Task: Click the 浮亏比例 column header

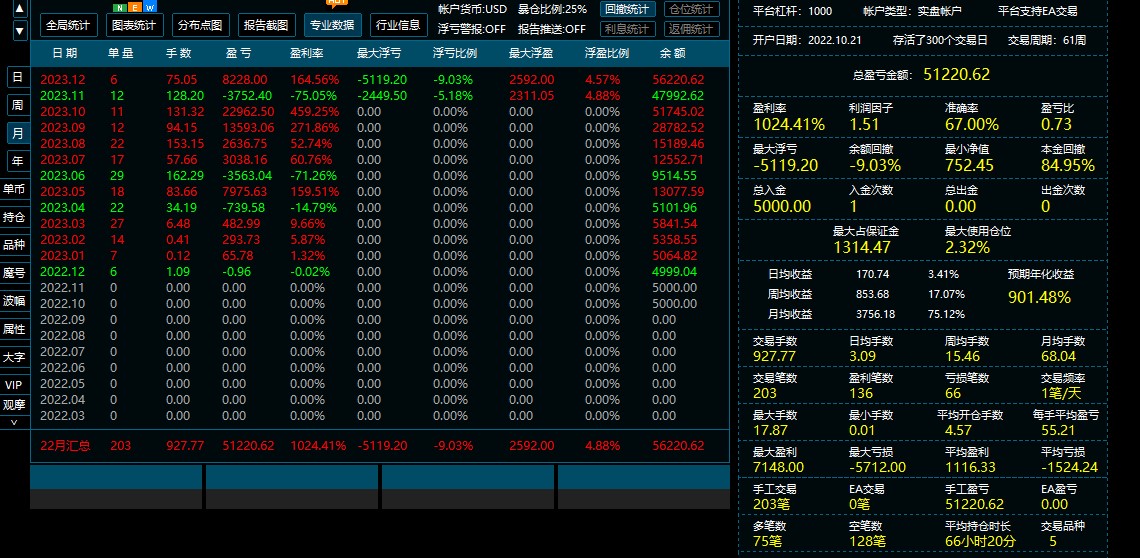Action: (x=455, y=53)
